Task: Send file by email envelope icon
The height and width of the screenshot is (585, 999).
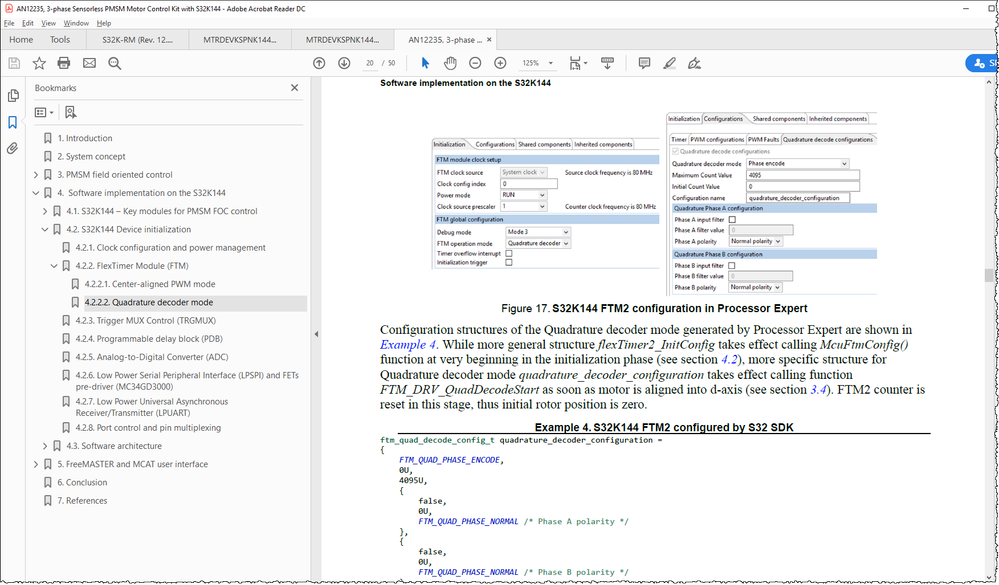Action: pyautogui.click(x=89, y=63)
